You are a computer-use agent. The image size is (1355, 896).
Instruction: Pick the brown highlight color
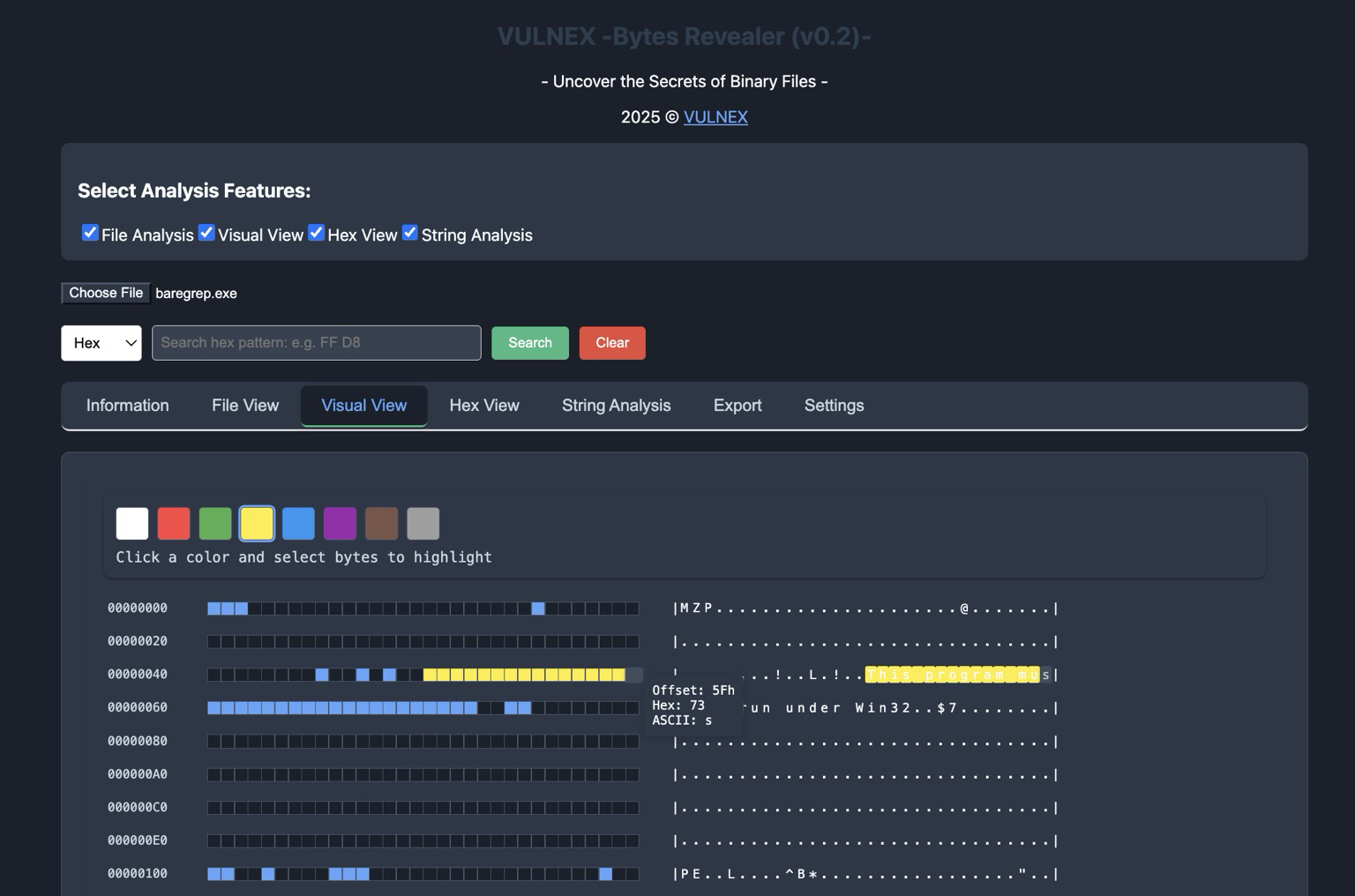[382, 524]
